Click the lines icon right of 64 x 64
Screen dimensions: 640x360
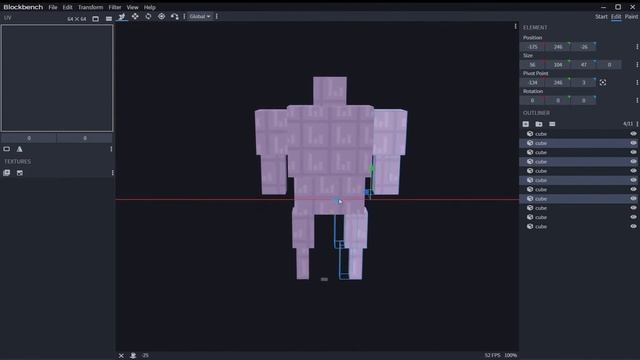click(x=109, y=19)
